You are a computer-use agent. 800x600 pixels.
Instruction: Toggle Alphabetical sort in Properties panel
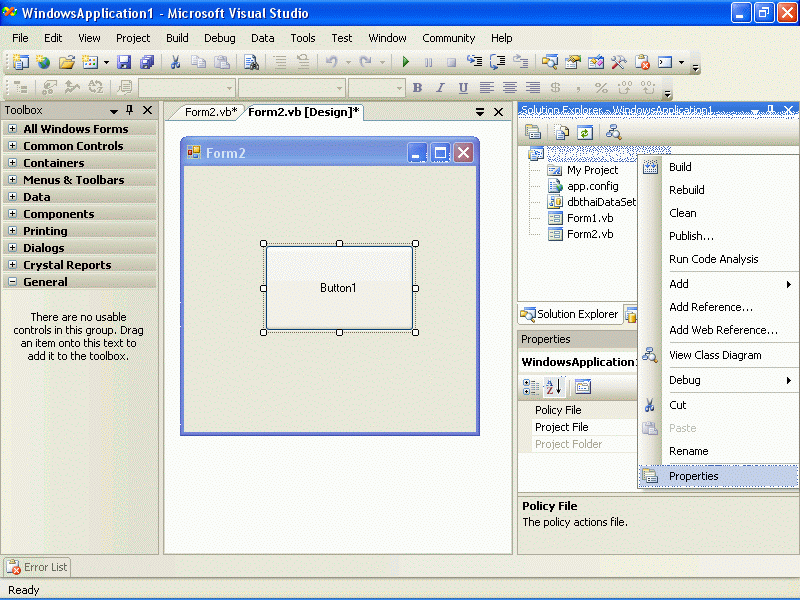(554, 387)
